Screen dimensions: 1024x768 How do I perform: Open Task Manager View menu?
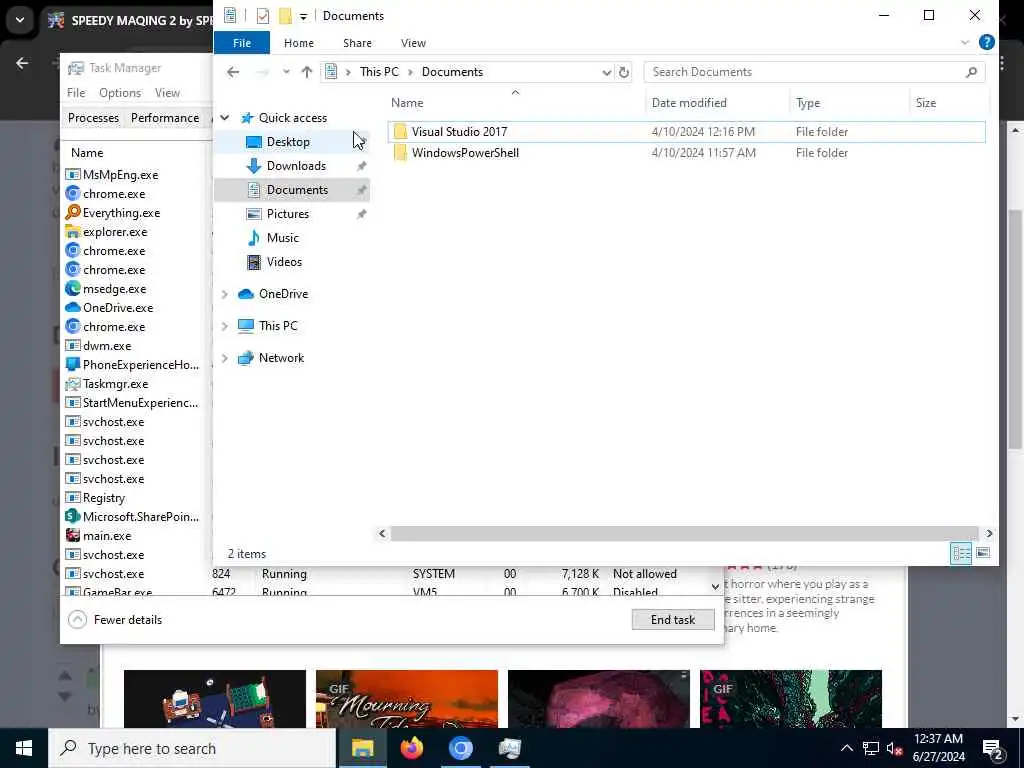pos(167,93)
